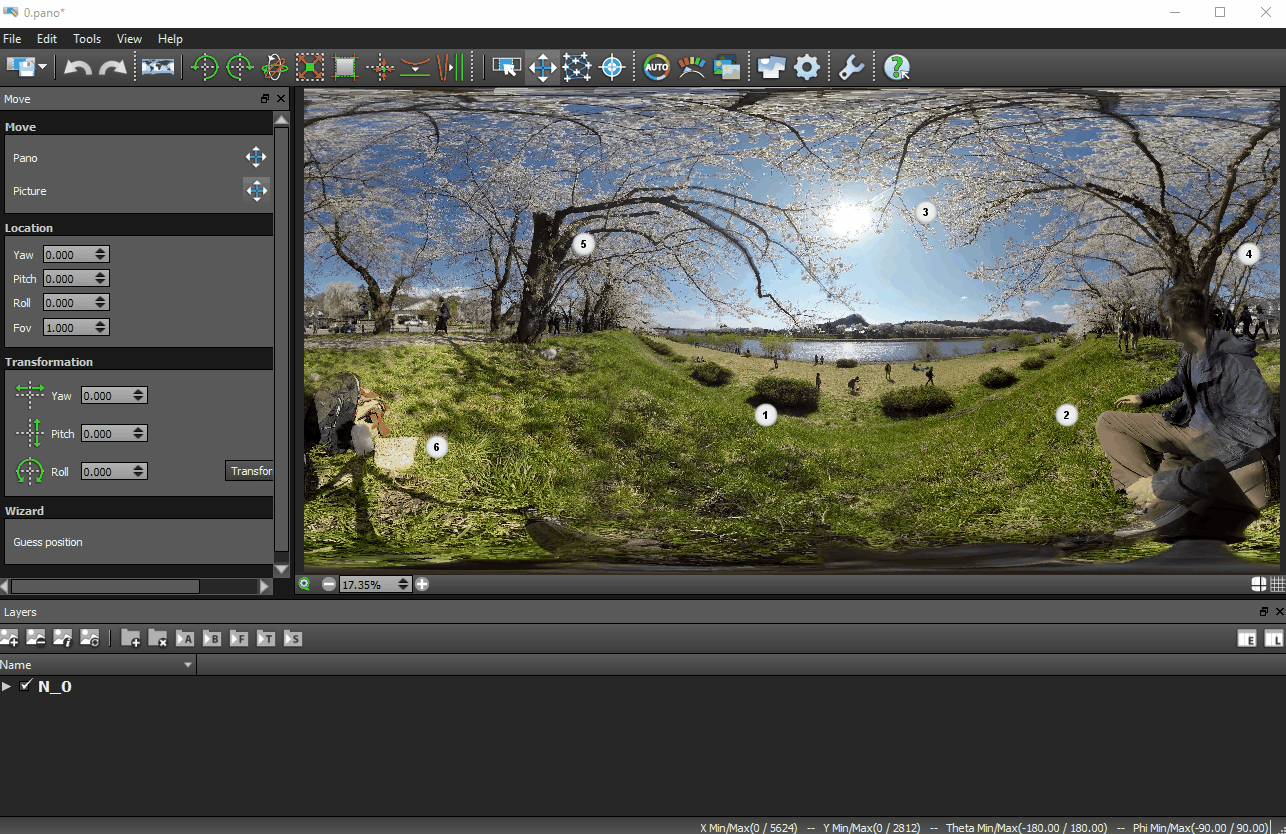The image size is (1286, 834).
Task: Open the settings gear icon
Action: click(x=807, y=68)
